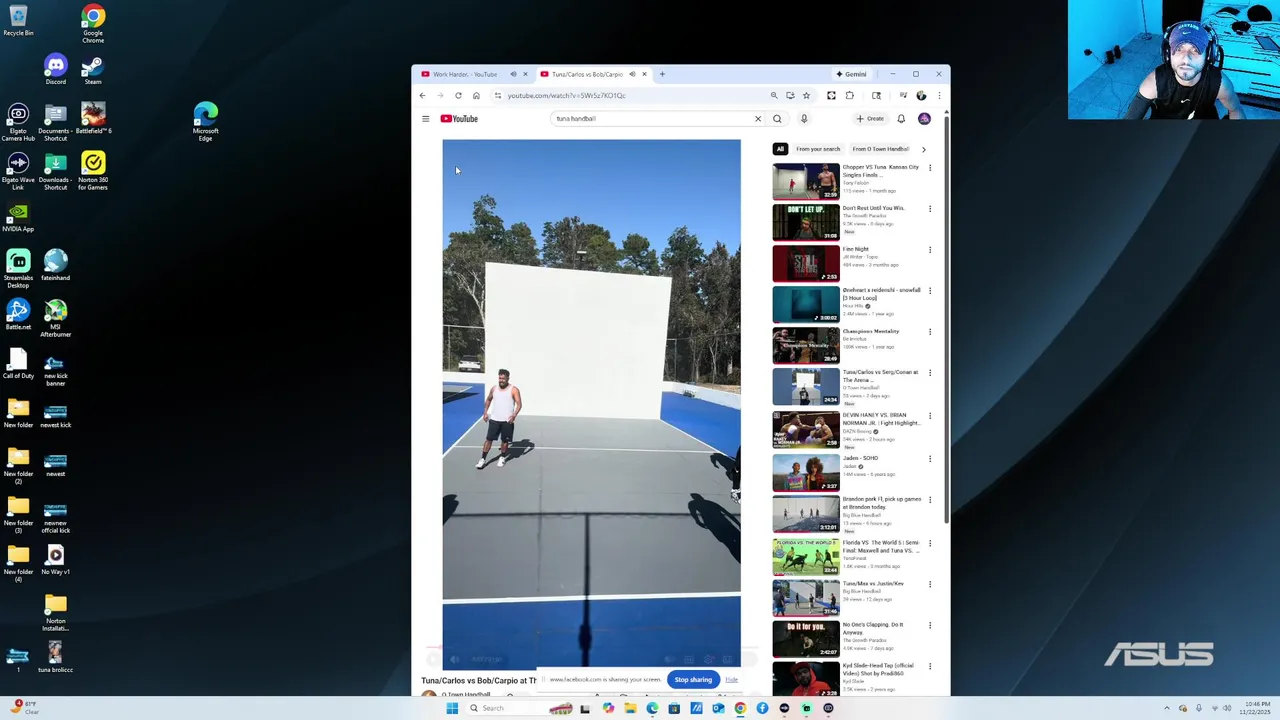Viewport: 1280px width, 720px height.
Task: Open options for Chopper VS Tuna video
Action: [930, 168]
